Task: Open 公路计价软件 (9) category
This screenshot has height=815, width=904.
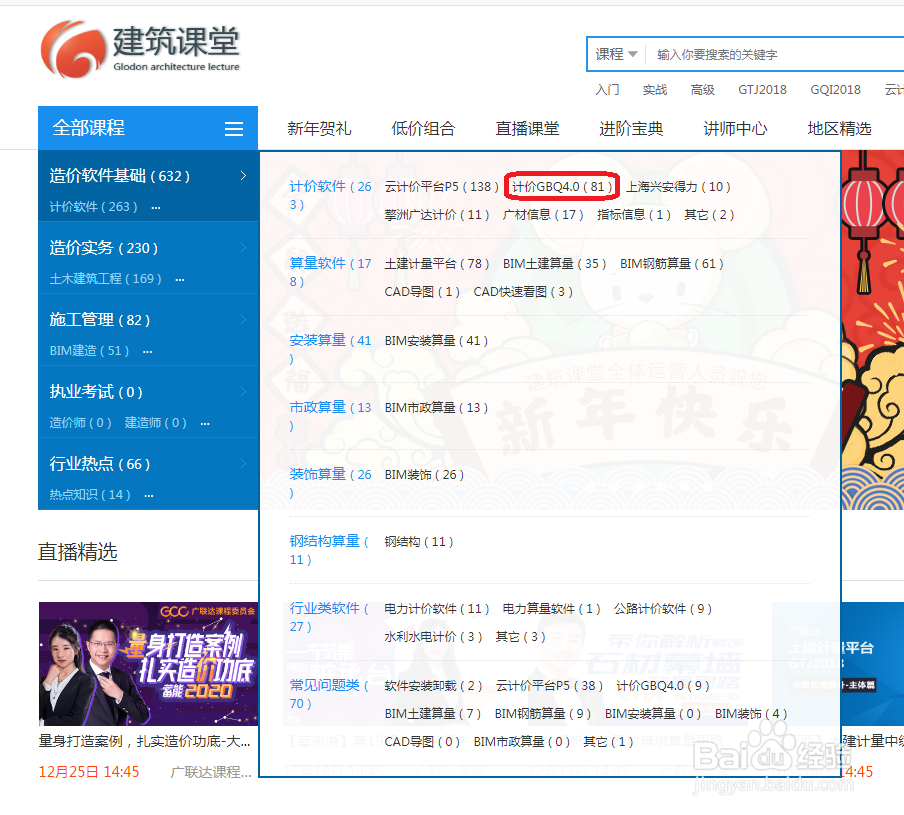Action: point(663,609)
